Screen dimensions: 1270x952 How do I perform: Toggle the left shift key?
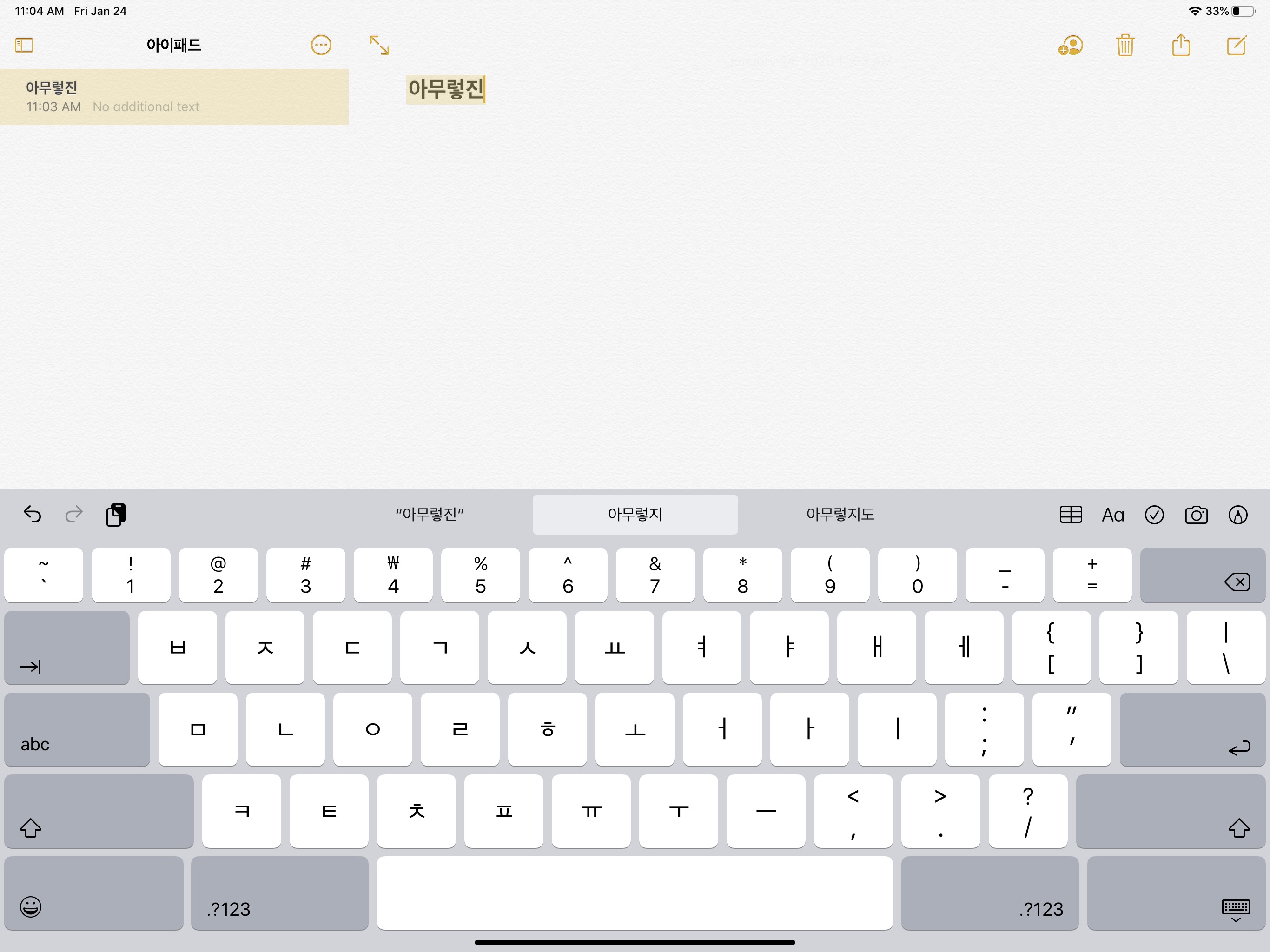click(98, 811)
